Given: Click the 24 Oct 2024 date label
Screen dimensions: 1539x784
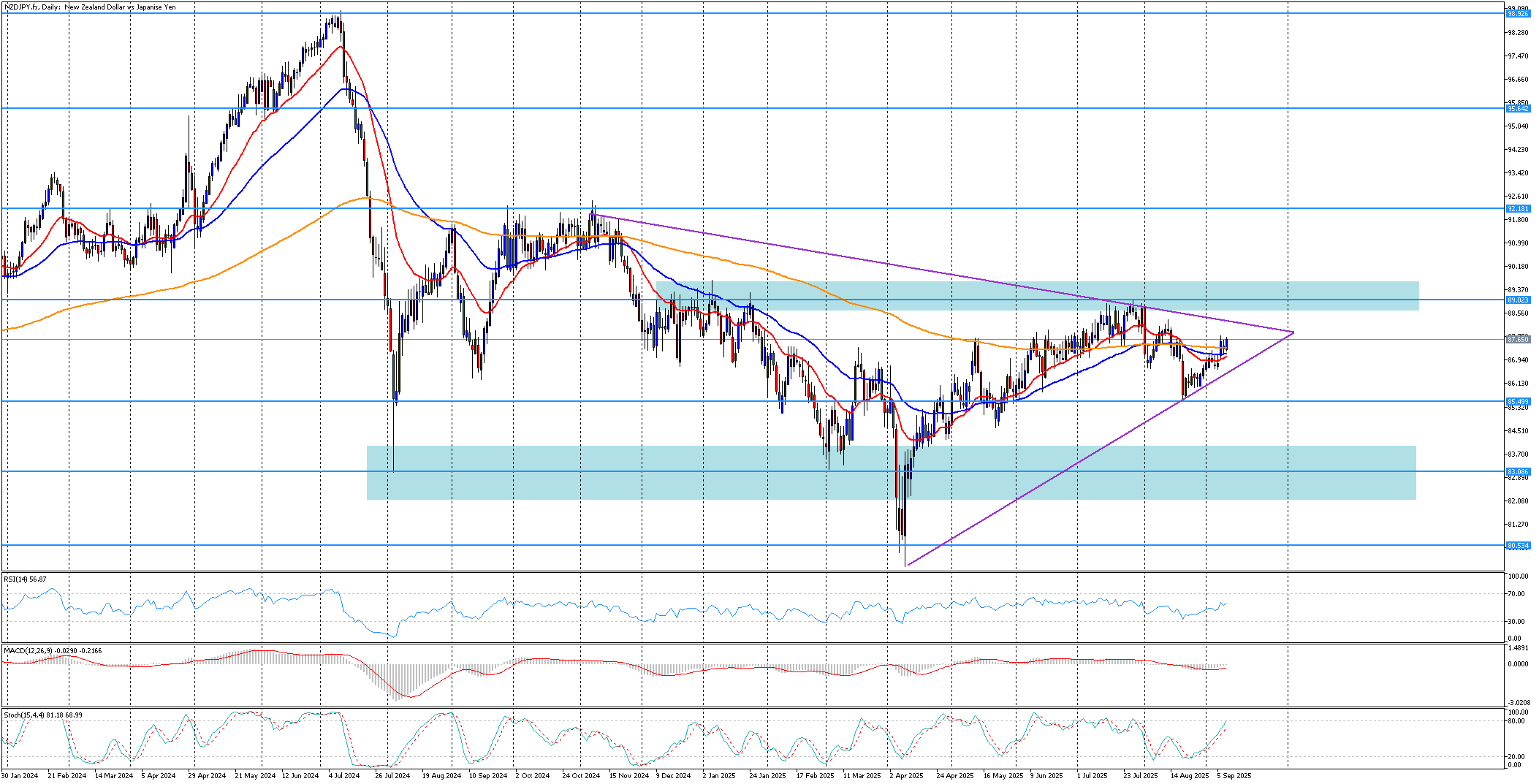Looking at the screenshot, I should [x=581, y=776].
